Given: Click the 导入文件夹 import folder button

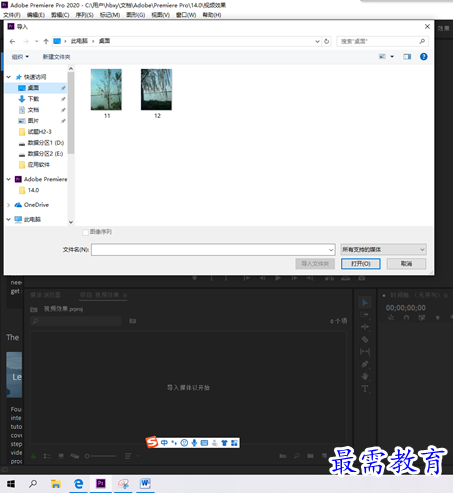Looking at the screenshot, I should click(x=315, y=264).
